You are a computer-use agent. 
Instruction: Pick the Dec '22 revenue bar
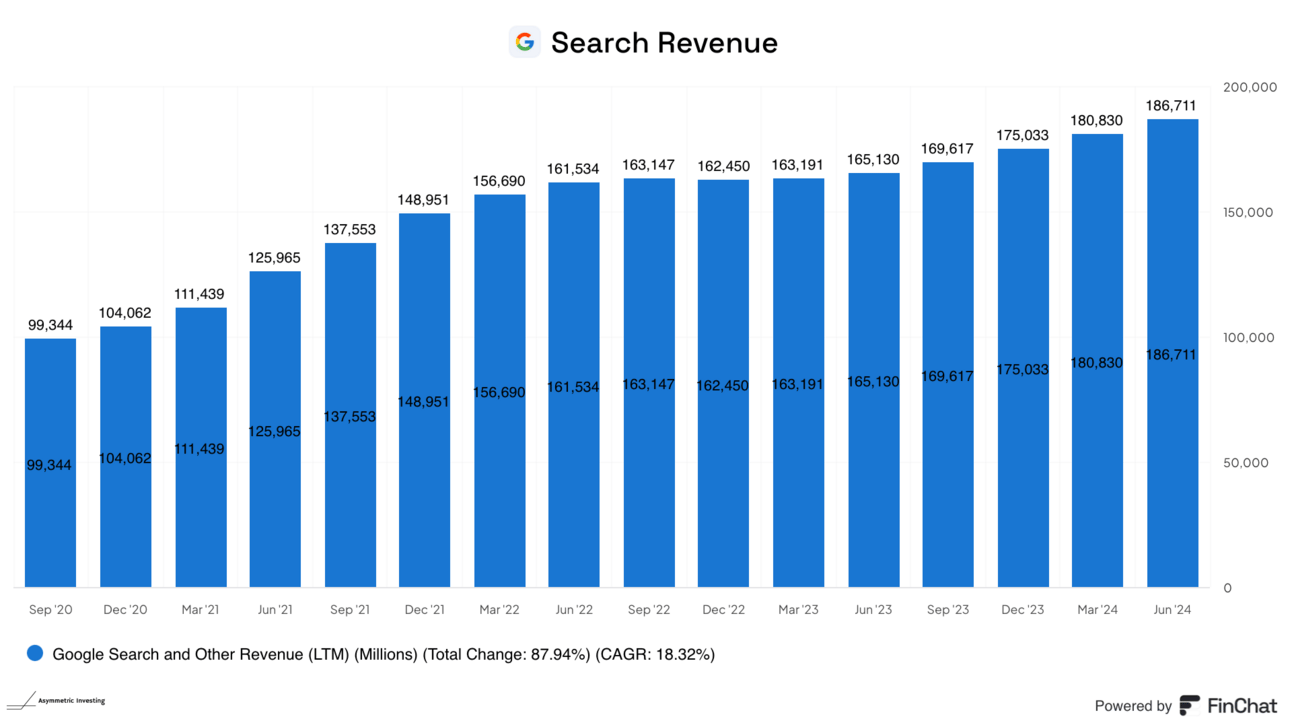(723, 384)
